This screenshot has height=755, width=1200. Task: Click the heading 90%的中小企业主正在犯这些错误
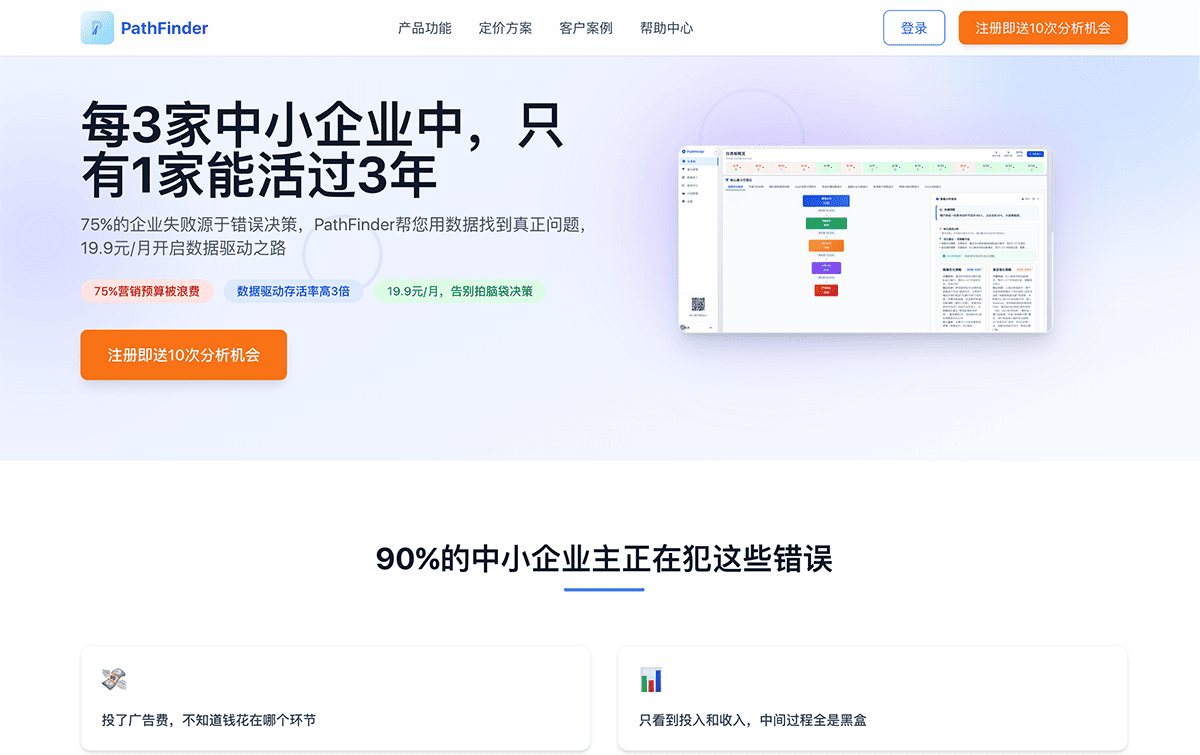point(604,558)
